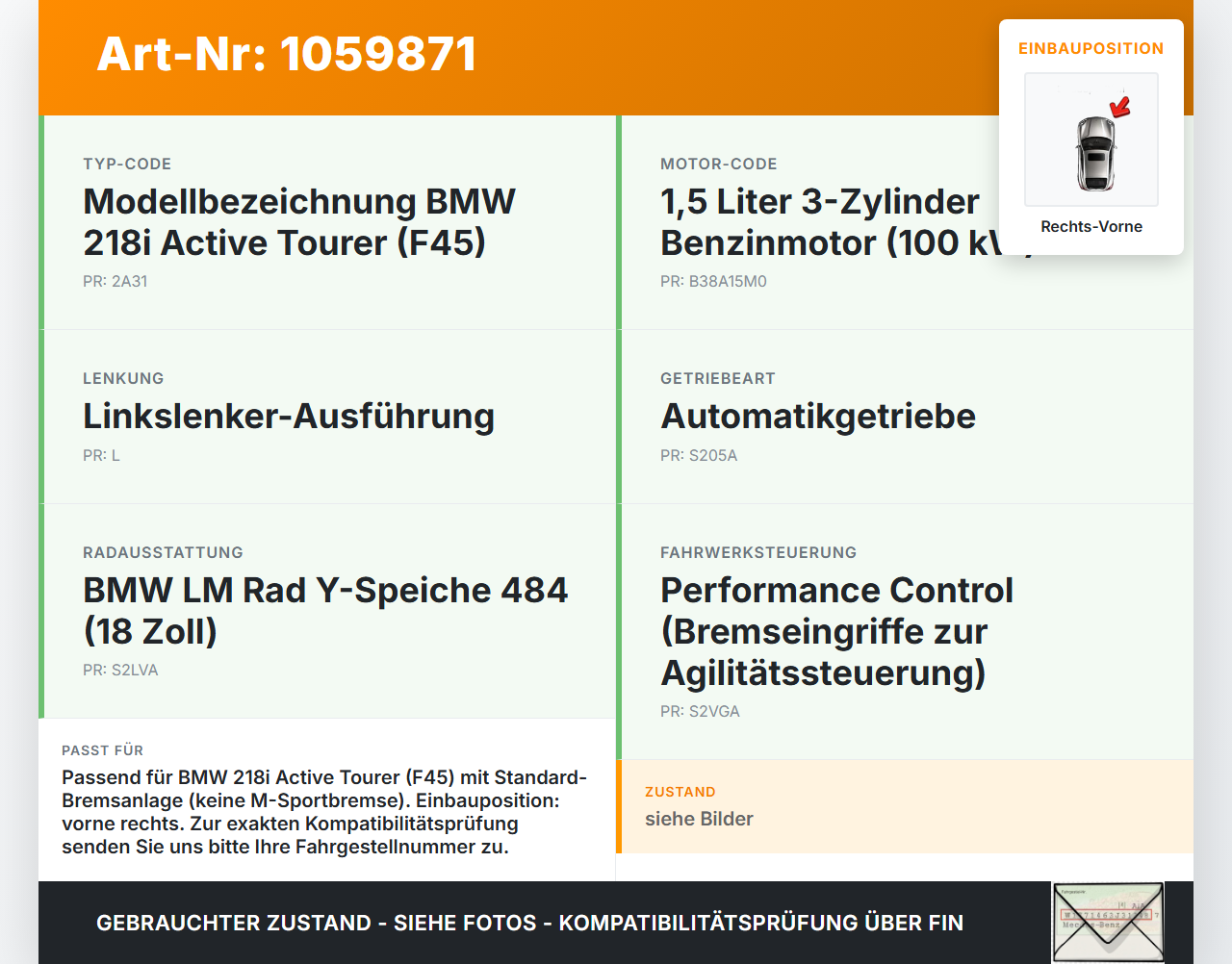Click the FAHRWERKSTEUERUNG label

(758, 552)
